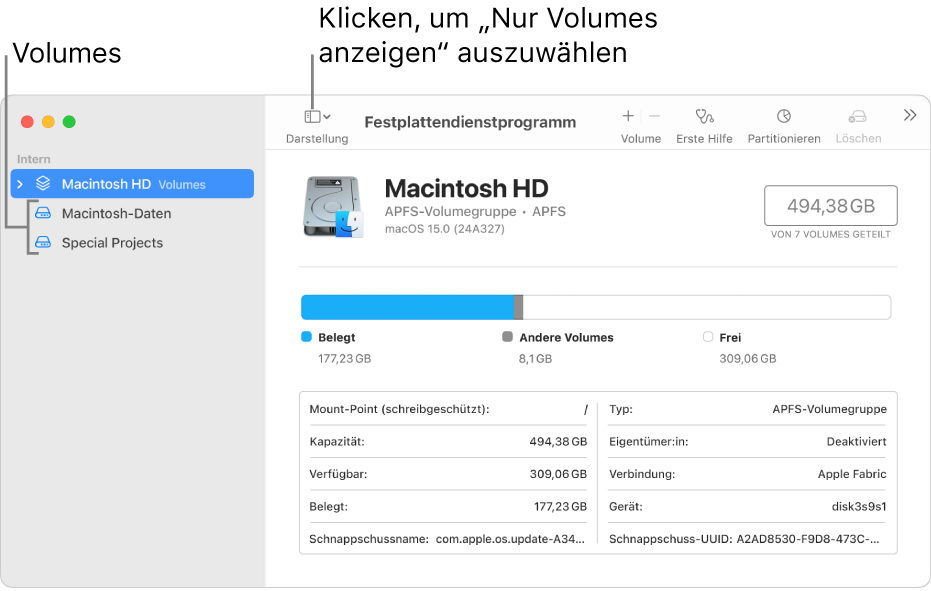Viewport: 931px width, 591px height.
Task: Click the Schnappschussname row
Action: tap(448, 539)
